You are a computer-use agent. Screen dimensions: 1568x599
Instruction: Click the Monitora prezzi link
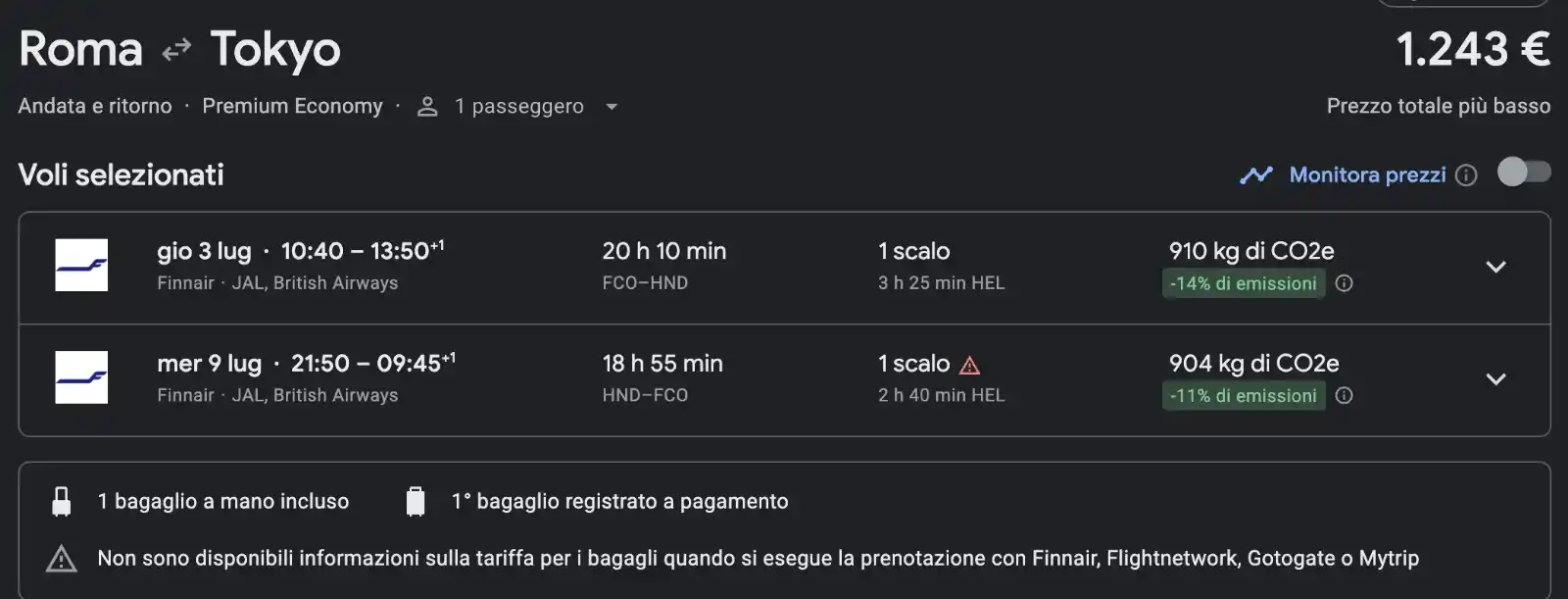pos(1367,175)
